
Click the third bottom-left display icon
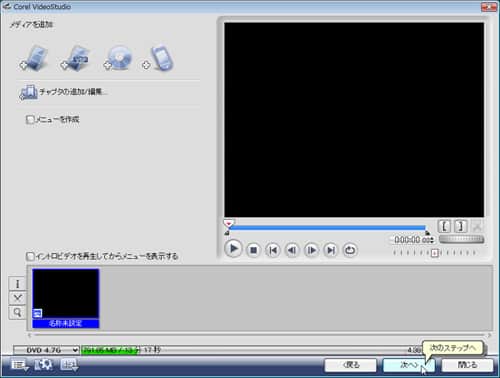pyautogui.click(x=69, y=365)
